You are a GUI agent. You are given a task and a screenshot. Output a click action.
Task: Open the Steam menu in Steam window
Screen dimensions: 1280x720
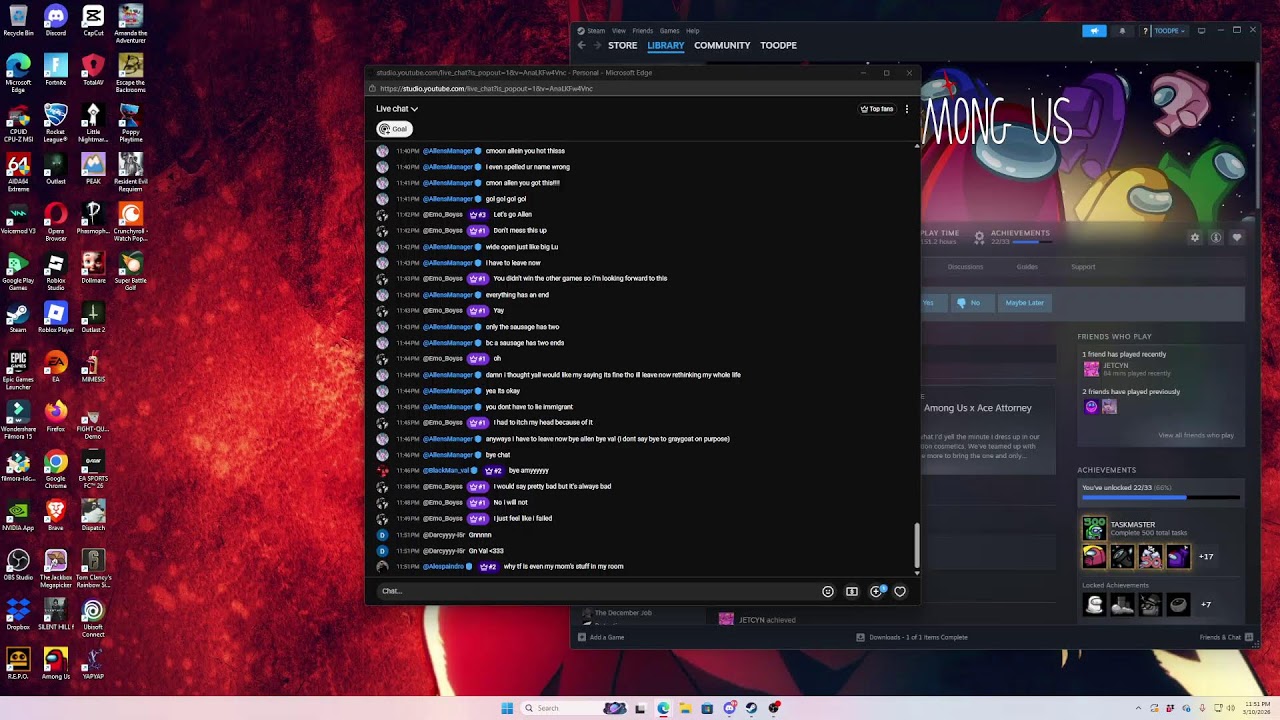click(596, 31)
